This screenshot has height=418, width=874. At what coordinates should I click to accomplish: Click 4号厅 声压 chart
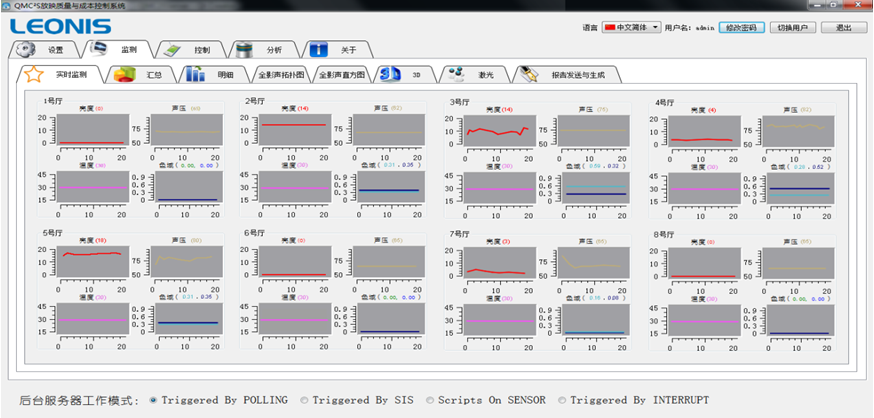point(799,132)
